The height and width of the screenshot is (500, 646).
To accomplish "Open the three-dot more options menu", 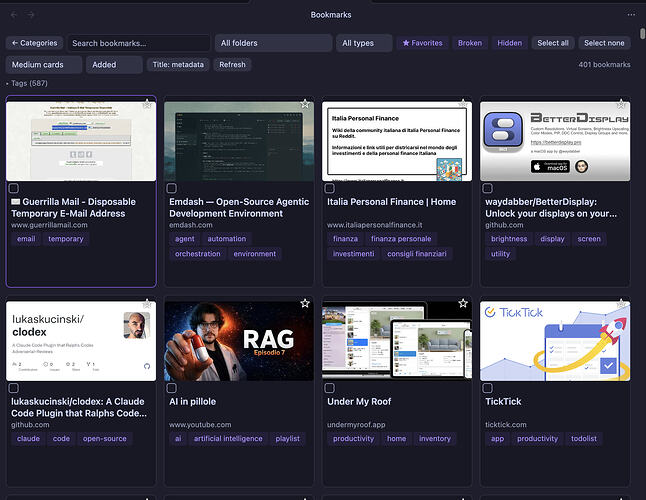I will 631,15.
